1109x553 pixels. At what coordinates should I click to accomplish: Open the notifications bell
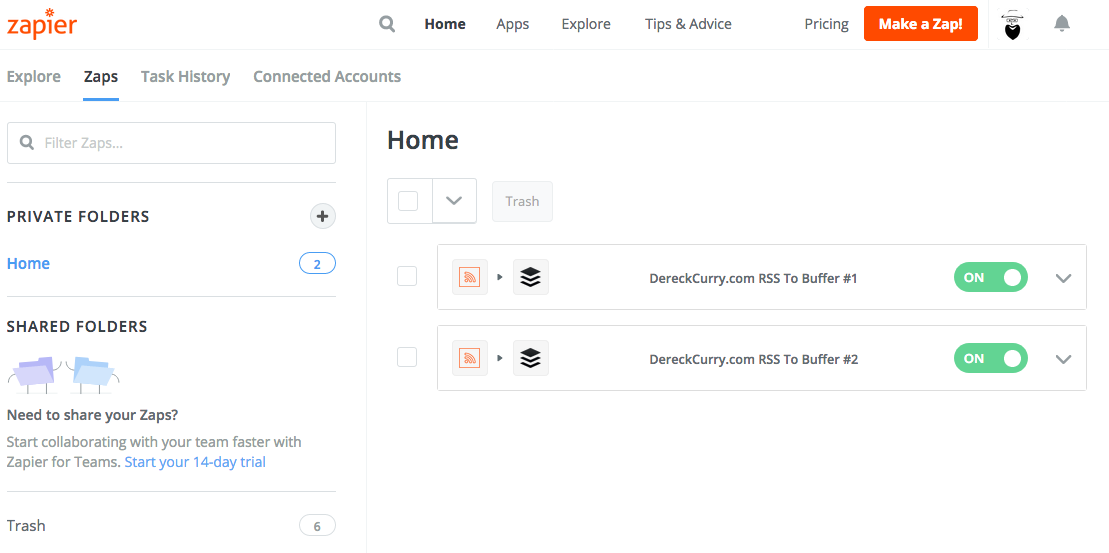1062,24
